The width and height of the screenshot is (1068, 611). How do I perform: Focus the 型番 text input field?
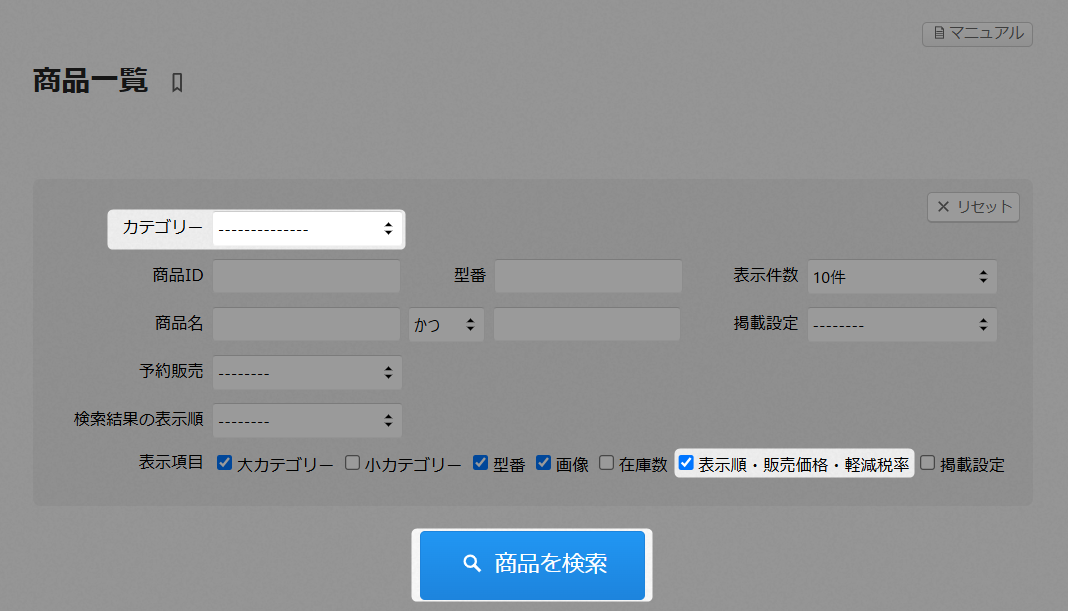pos(588,276)
